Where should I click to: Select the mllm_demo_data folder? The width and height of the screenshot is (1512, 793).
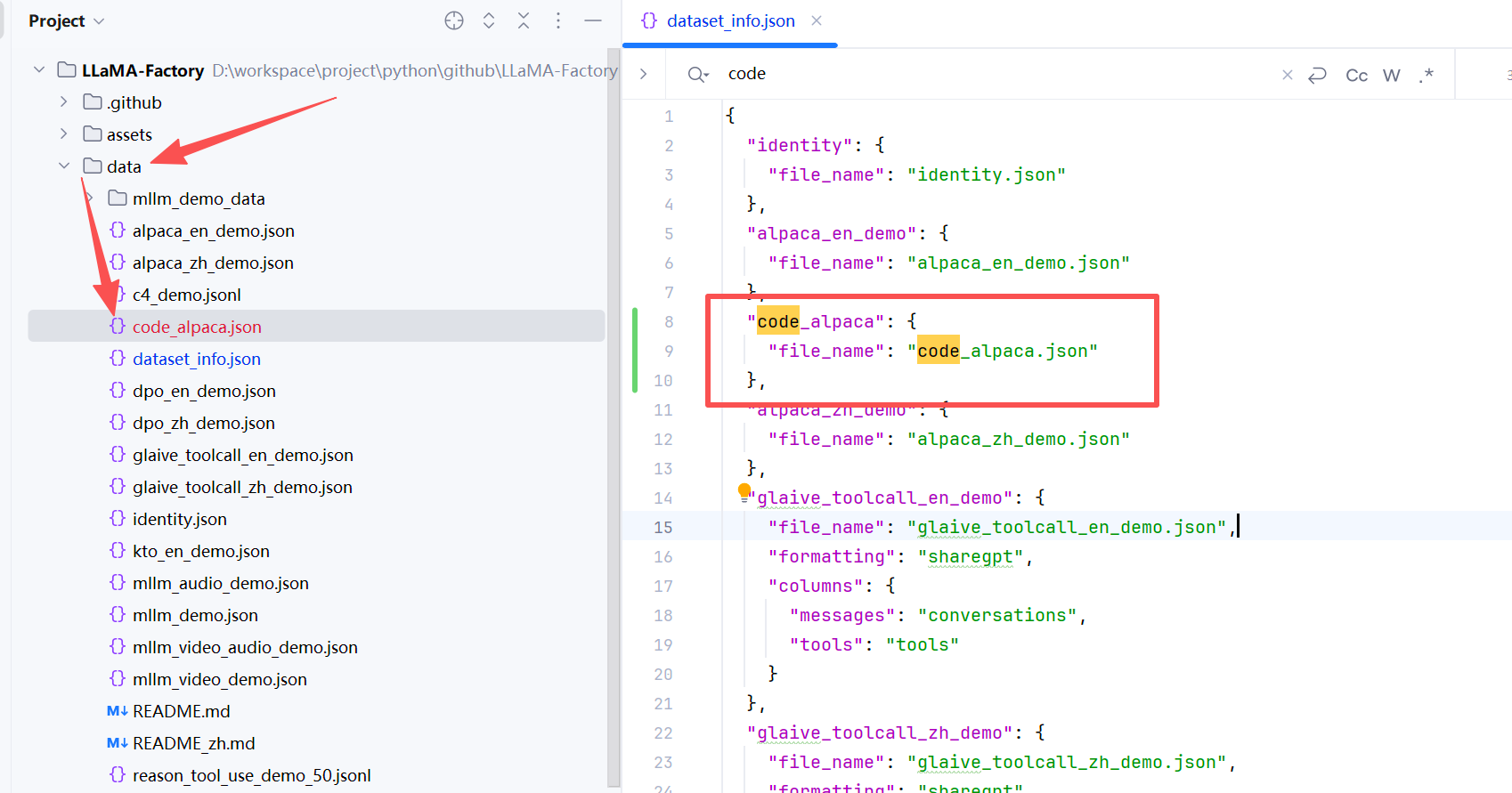(199, 198)
